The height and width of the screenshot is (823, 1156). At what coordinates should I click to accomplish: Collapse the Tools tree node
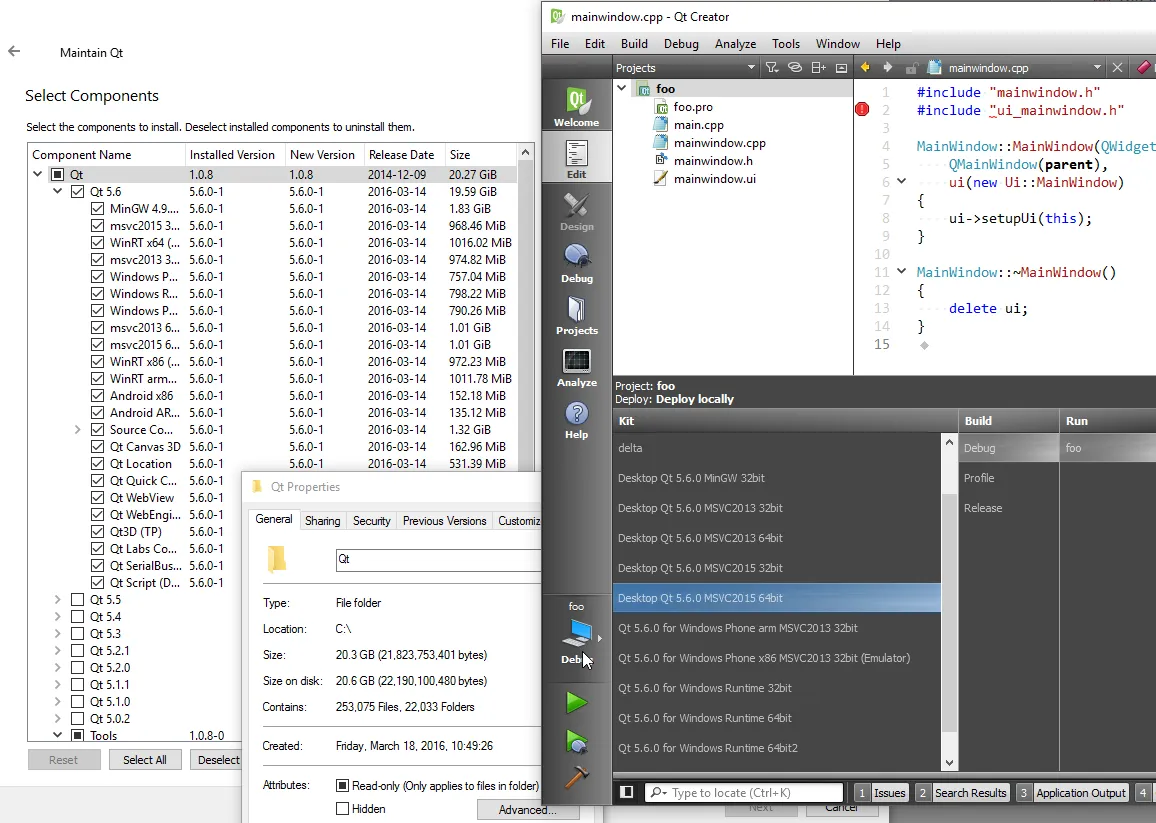coord(58,735)
